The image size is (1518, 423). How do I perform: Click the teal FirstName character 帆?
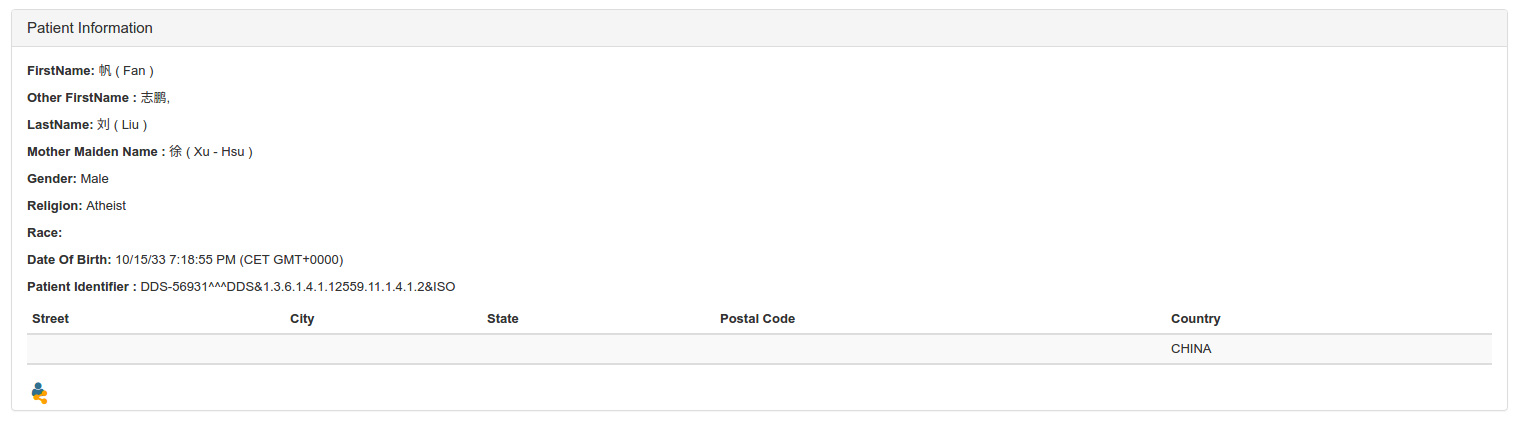click(x=105, y=70)
